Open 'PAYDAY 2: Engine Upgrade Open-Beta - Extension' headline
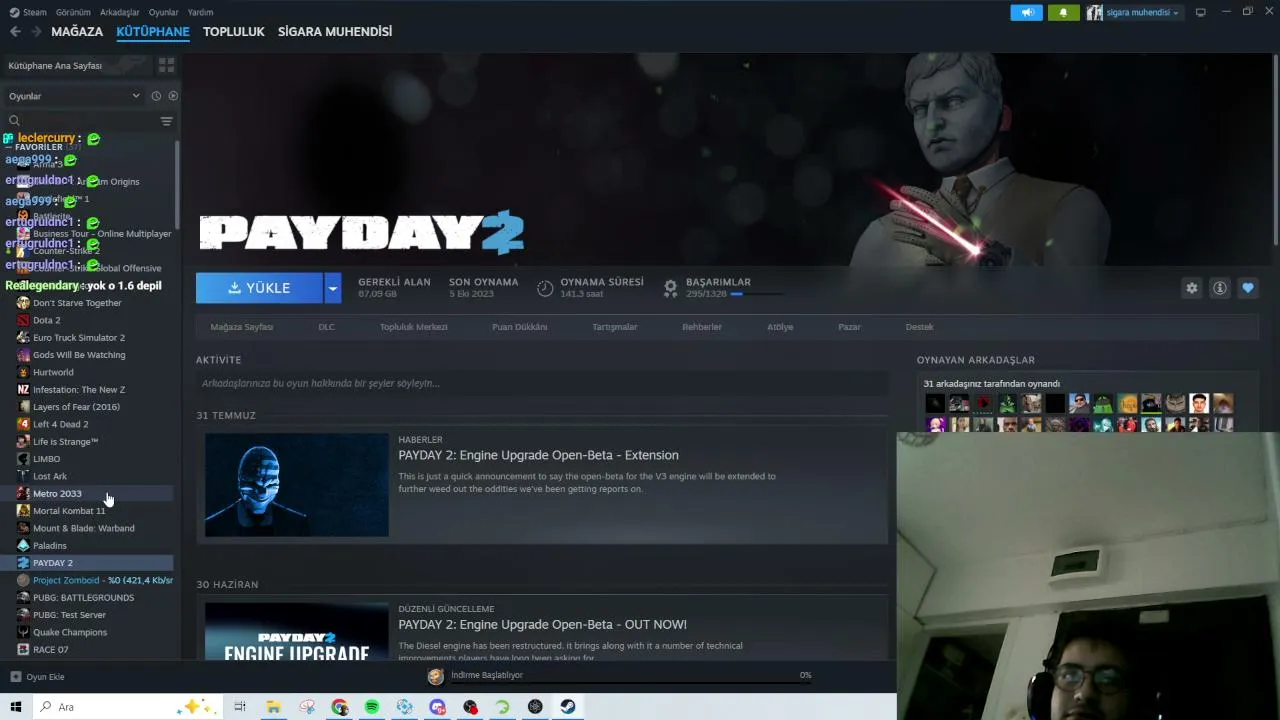 tap(538, 455)
